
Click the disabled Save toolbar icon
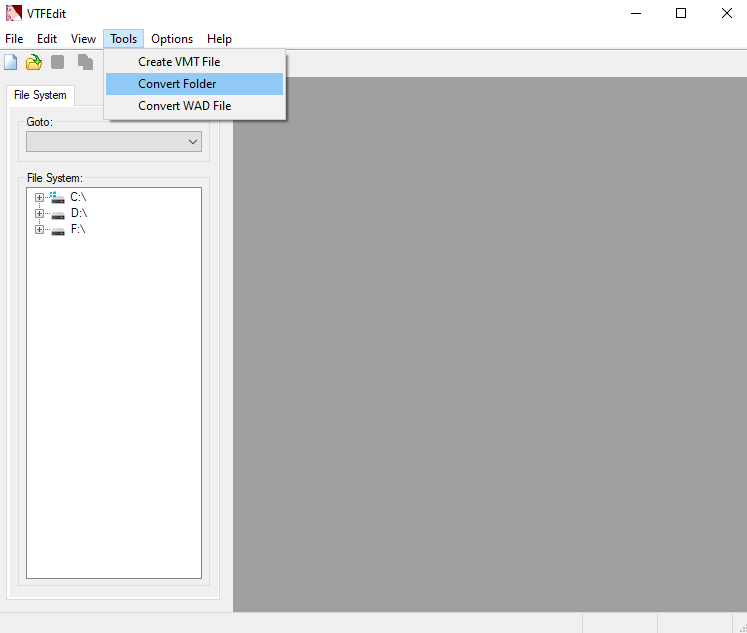tap(58, 62)
